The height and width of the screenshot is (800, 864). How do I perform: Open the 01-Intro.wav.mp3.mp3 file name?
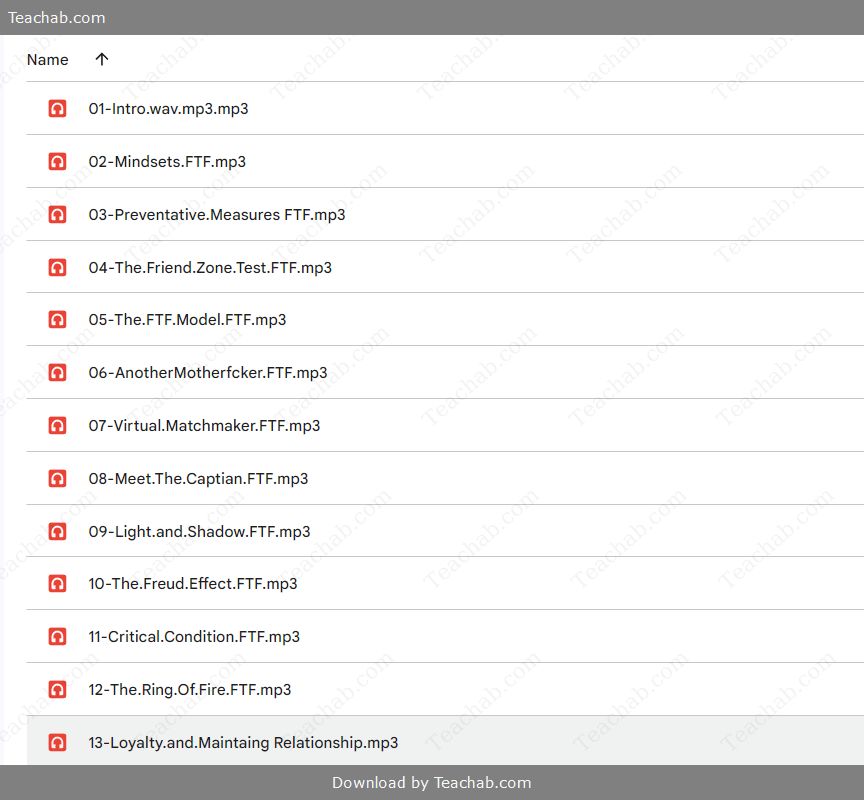pyautogui.click(x=168, y=109)
